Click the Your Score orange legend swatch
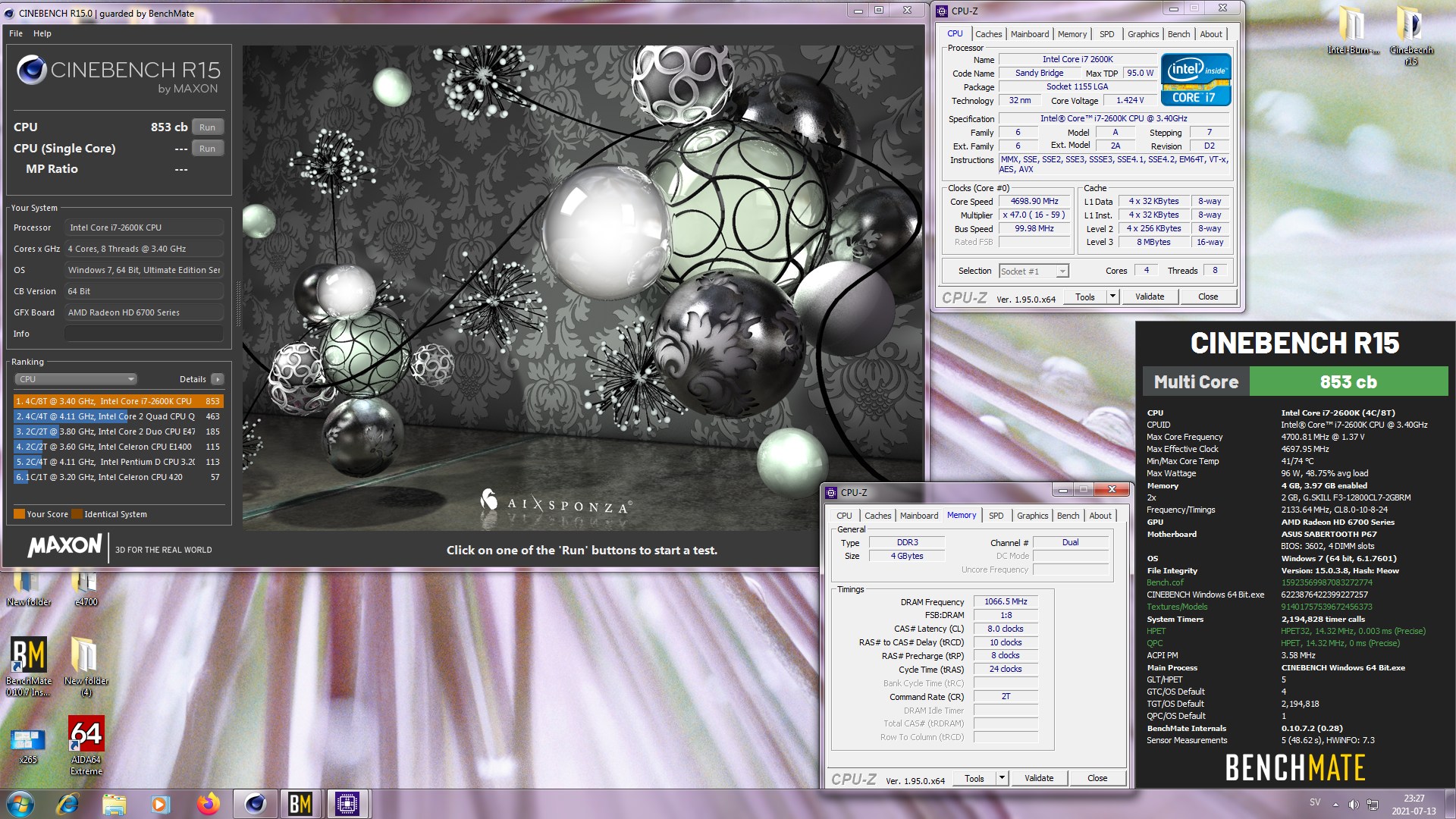 tap(20, 514)
